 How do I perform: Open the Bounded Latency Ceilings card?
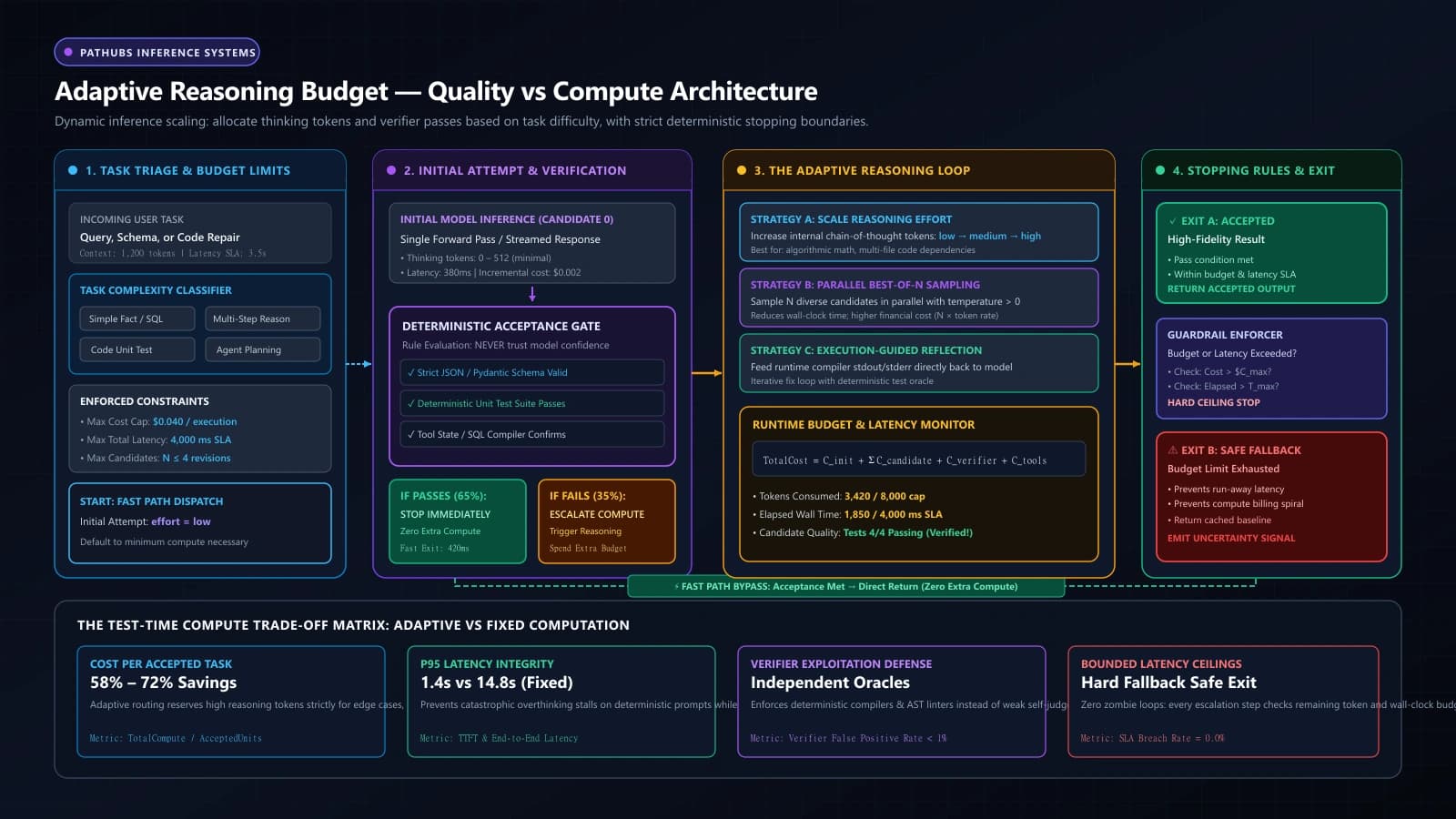1223,701
